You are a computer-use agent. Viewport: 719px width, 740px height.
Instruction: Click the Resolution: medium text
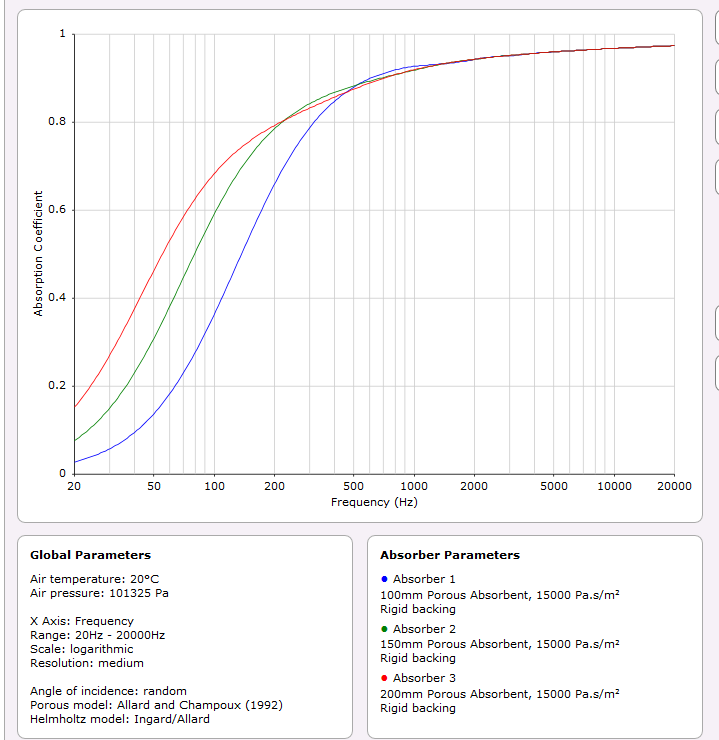pos(86,663)
